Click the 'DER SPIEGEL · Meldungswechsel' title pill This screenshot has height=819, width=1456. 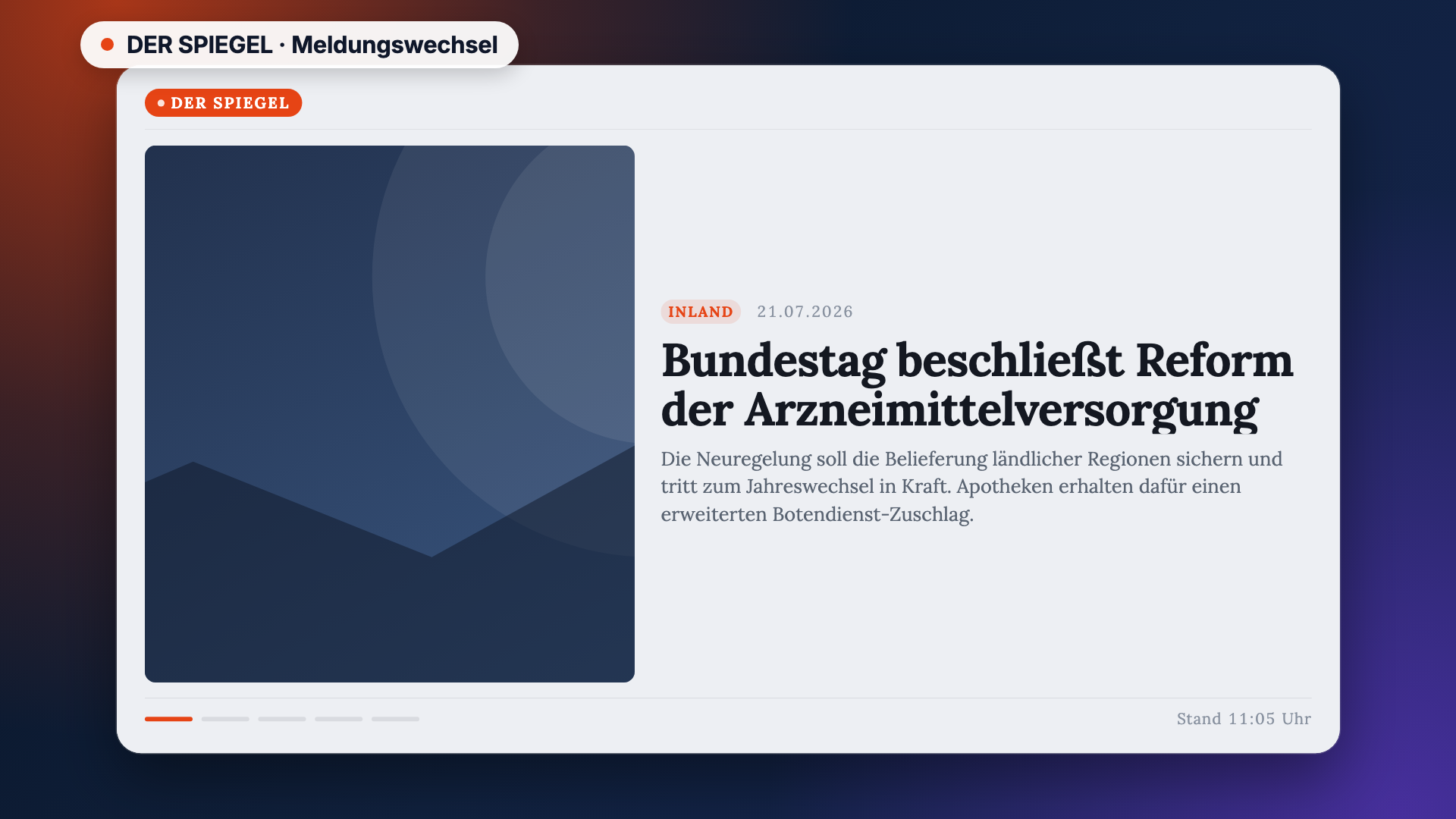pos(300,45)
